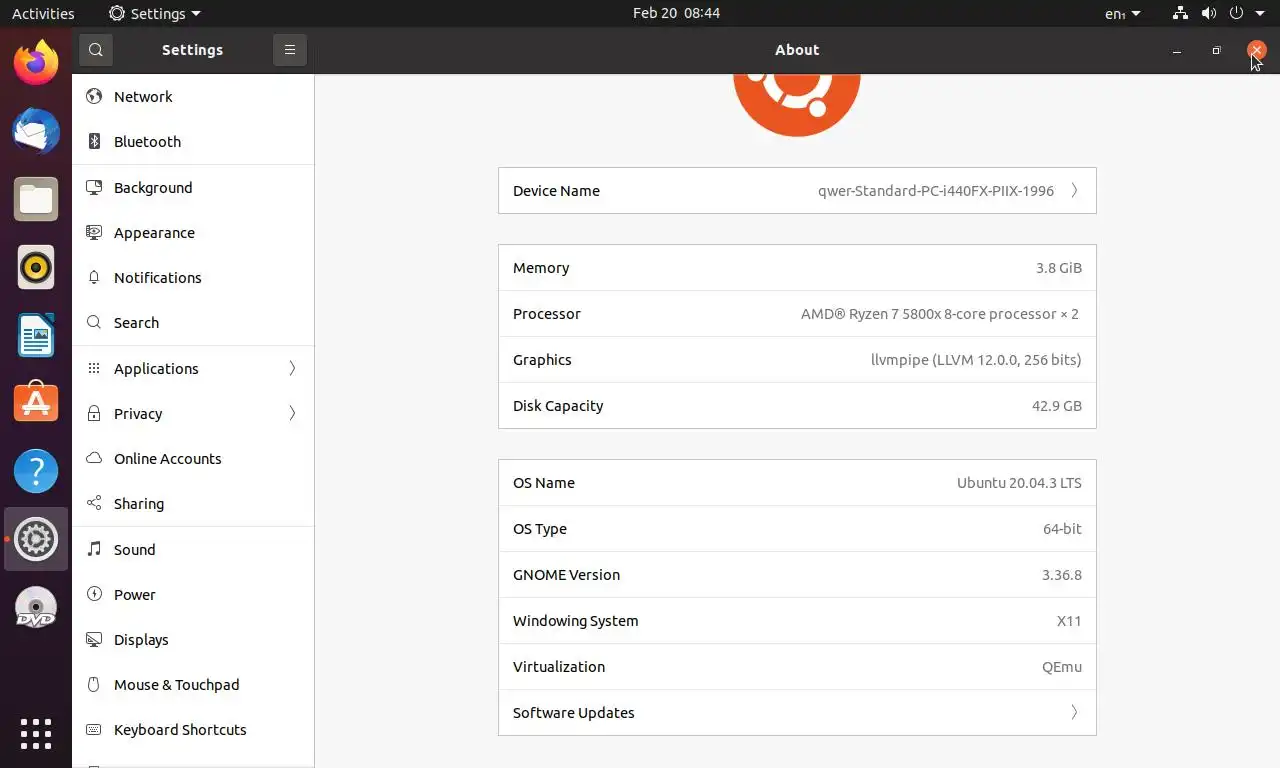Click the OS Type 64-bit value
Image resolution: width=1280 pixels, height=768 pixels.
(1062, 529)
